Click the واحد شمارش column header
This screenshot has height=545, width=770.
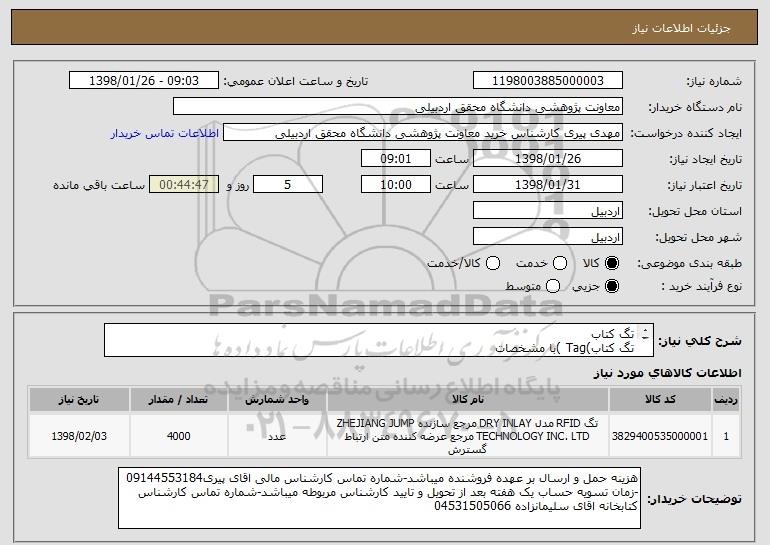(x=277, y=400)
